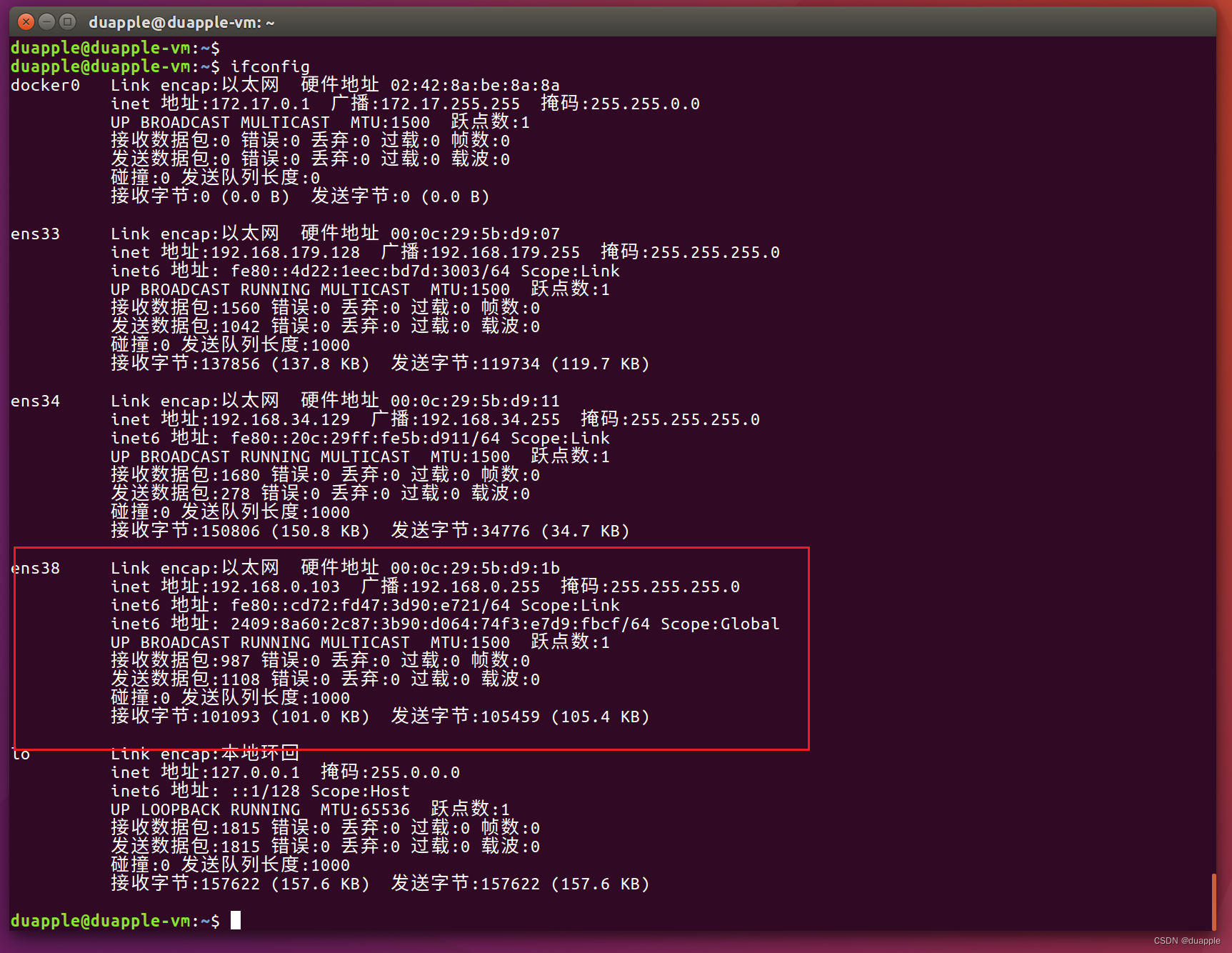1232x953 pixels.
Task: Click IPv6 address fe80::20c:29ff:fe5b:d911/64
Action: point(365,438)
